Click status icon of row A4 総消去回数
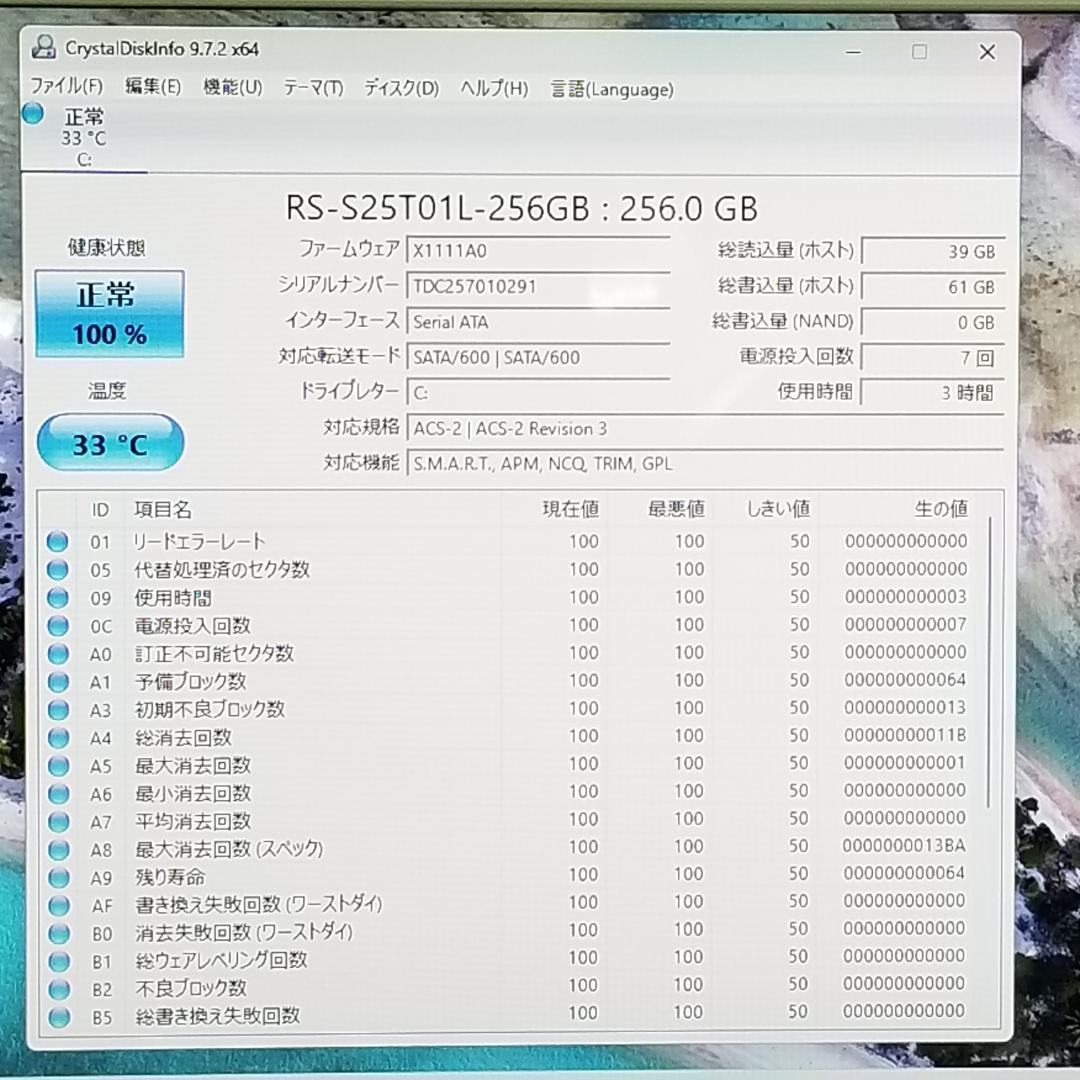 click(58, 738)
